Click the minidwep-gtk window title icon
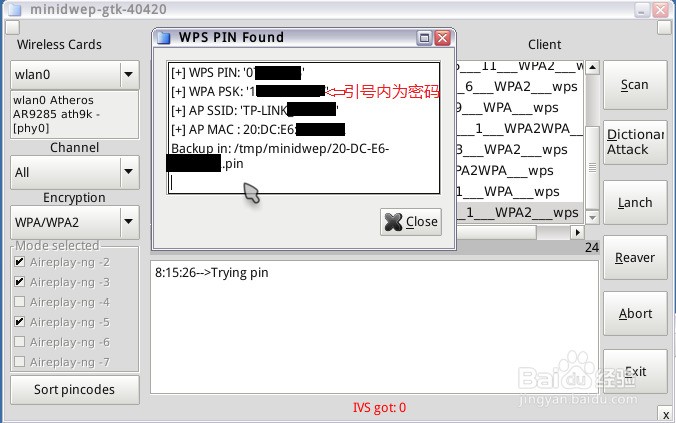 coord(15,9)
